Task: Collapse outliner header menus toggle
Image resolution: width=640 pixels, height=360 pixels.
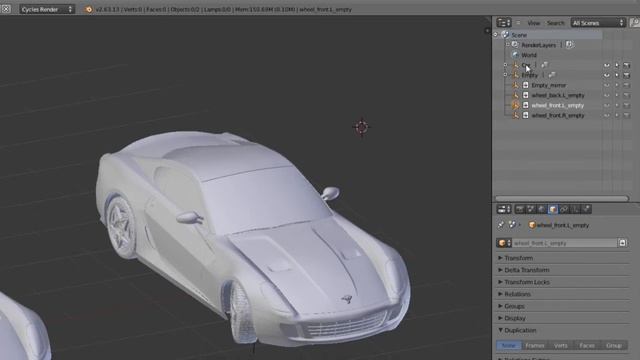Action: tap(518, 23)
